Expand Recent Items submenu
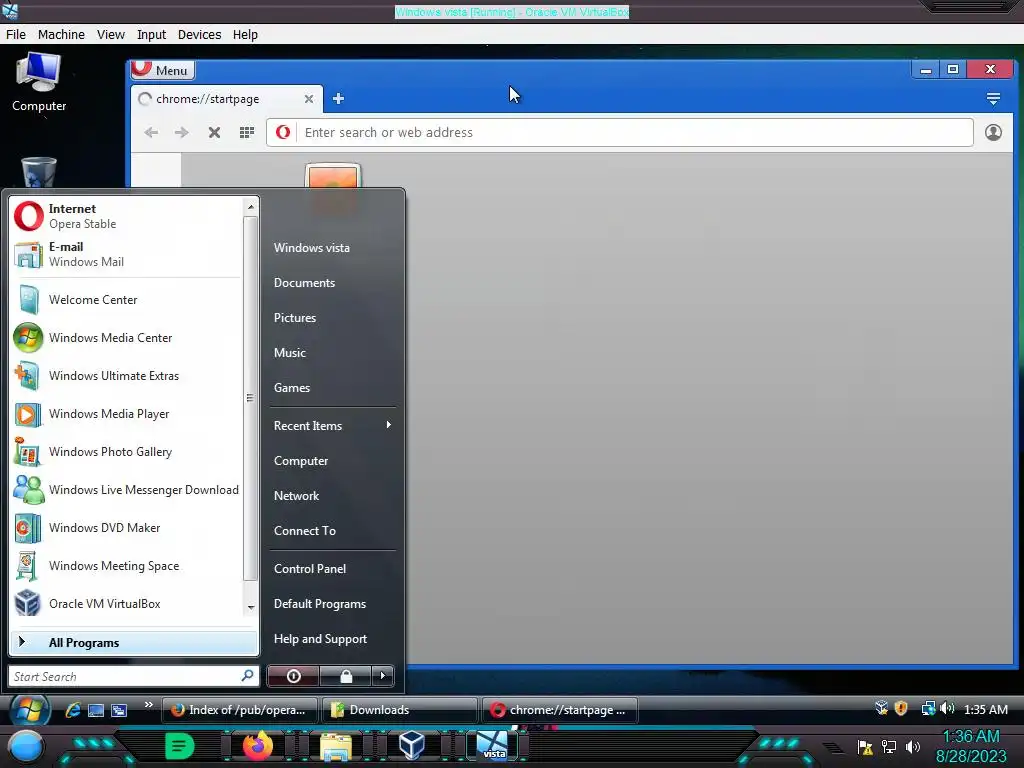This screenshot has height=768, width=1024. point(332,426)
